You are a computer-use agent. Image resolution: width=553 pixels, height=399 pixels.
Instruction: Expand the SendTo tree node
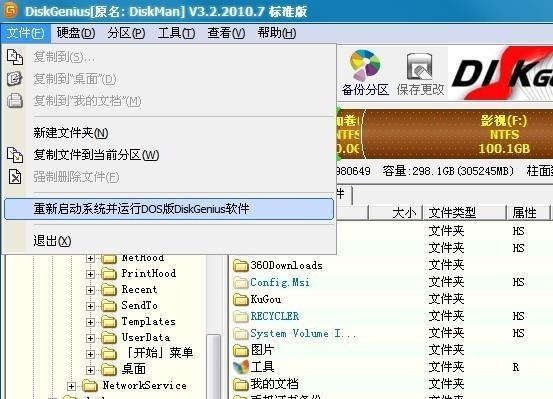coord(90,306)
